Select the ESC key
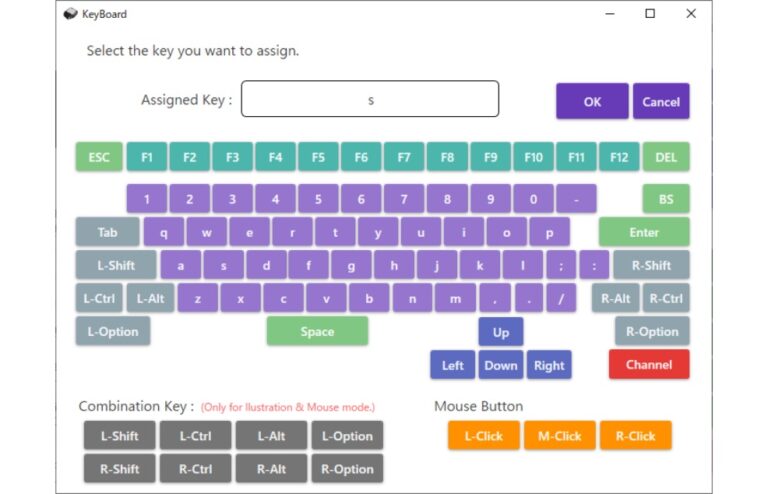768x494 pixels. click(x=99, y=157)
